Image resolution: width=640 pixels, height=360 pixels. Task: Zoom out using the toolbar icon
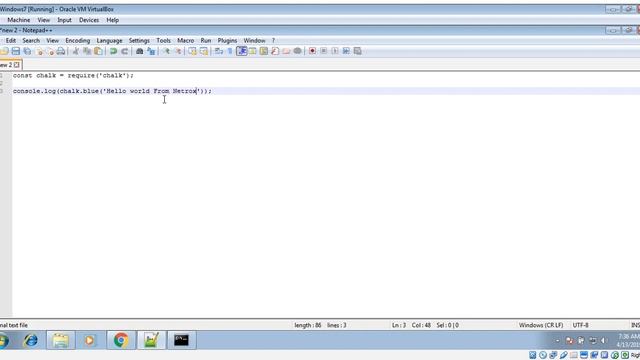coord(178,51)
